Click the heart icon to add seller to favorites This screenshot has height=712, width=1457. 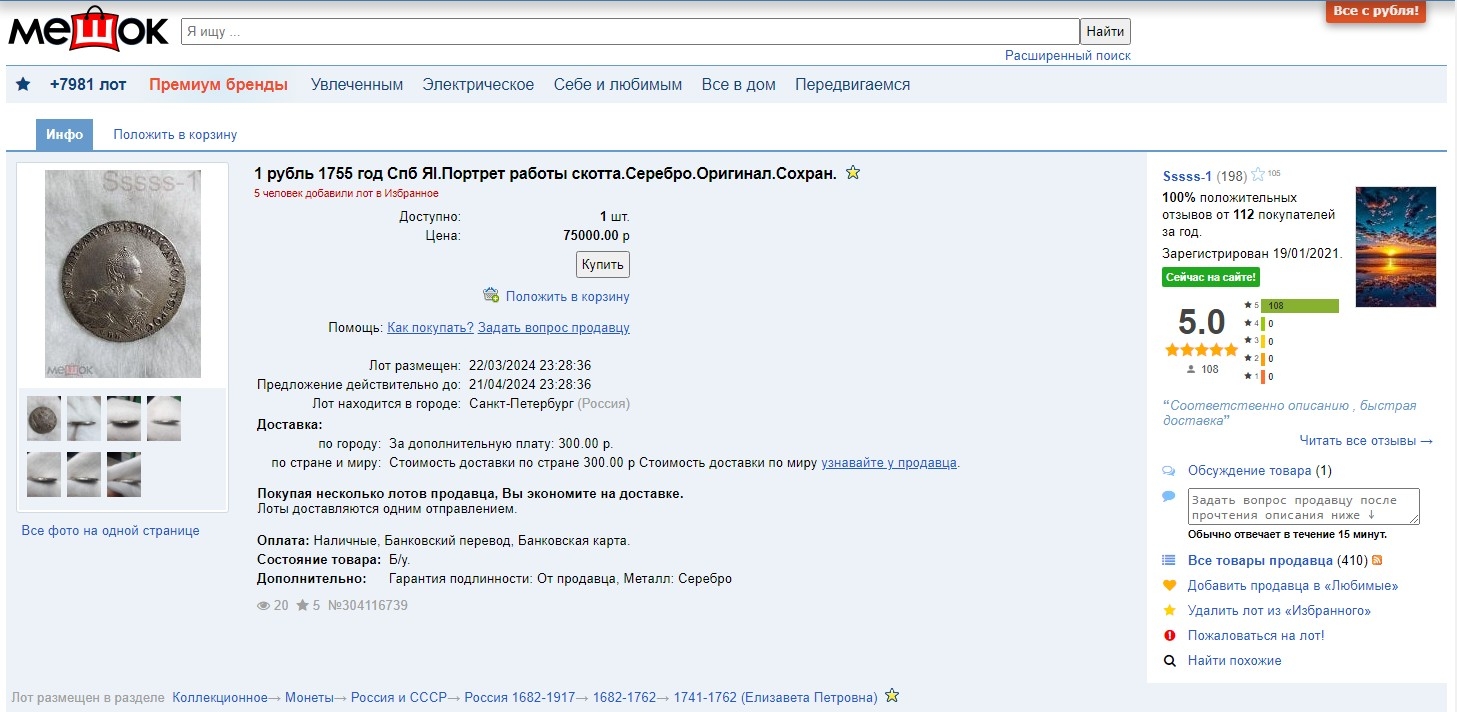click(1169, 585)
